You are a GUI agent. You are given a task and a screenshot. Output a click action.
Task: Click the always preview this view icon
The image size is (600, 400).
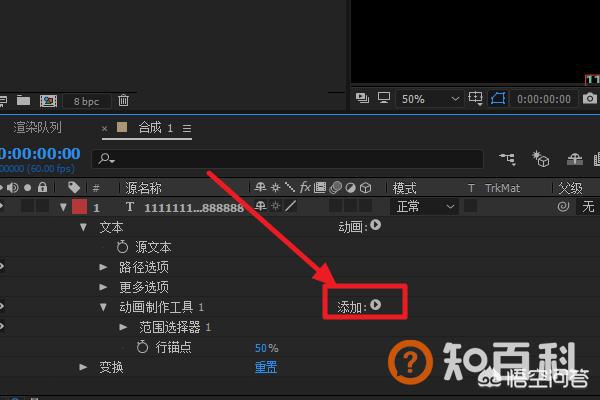click(x=362, y=99)
